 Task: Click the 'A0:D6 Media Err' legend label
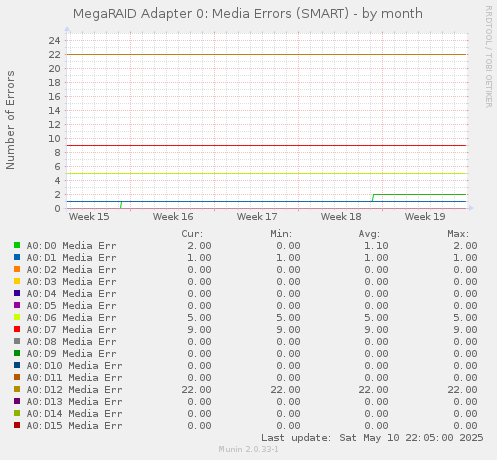72,318
